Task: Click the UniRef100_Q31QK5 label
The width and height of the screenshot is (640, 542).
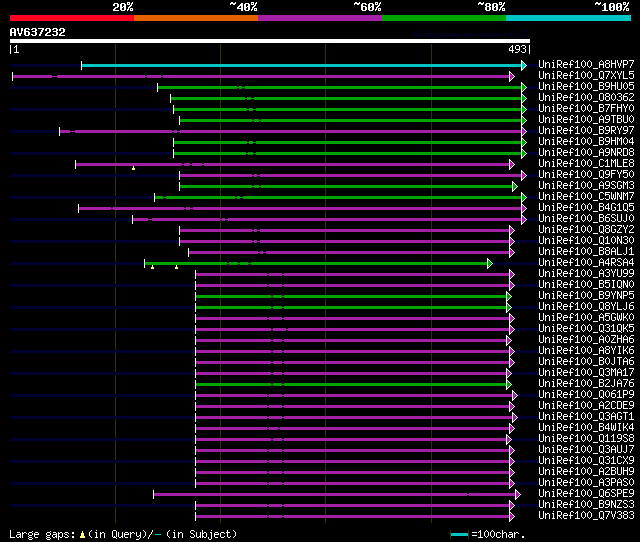Action: [x=586, y=329]
